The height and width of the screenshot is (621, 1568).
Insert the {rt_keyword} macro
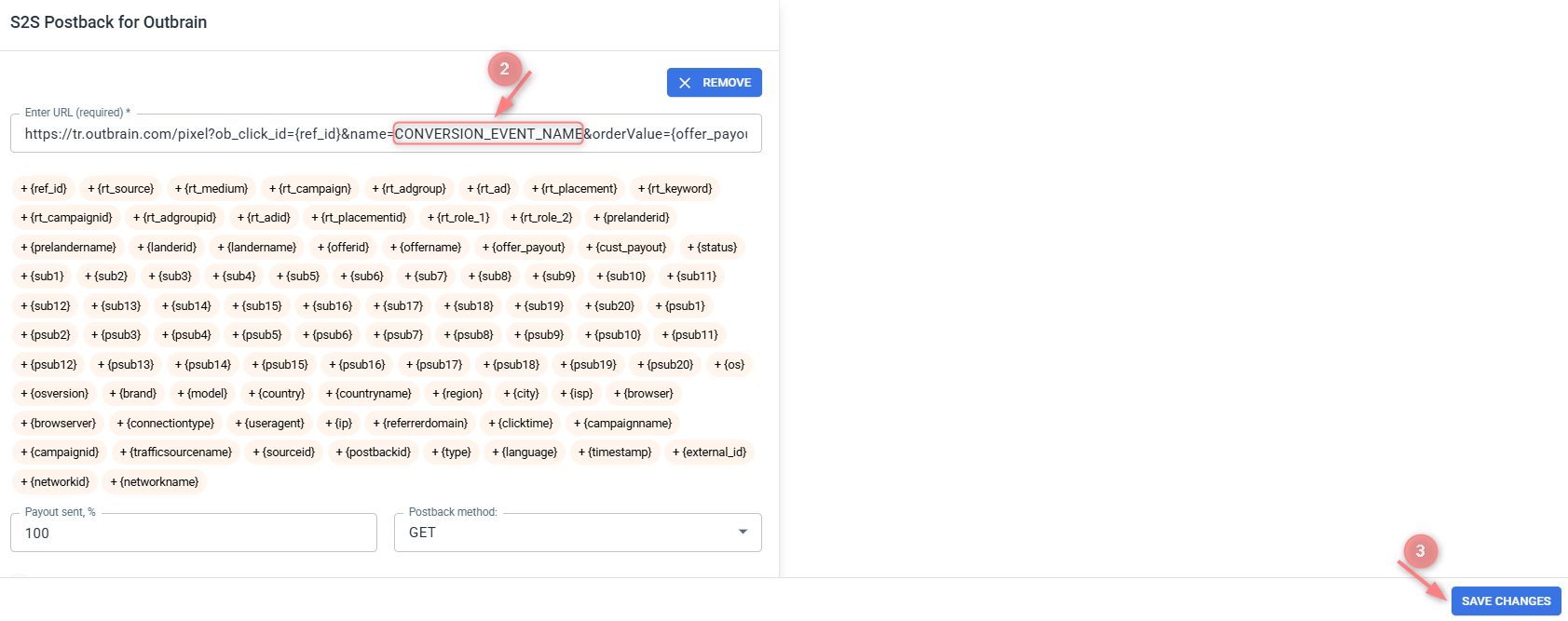[675, 189]
